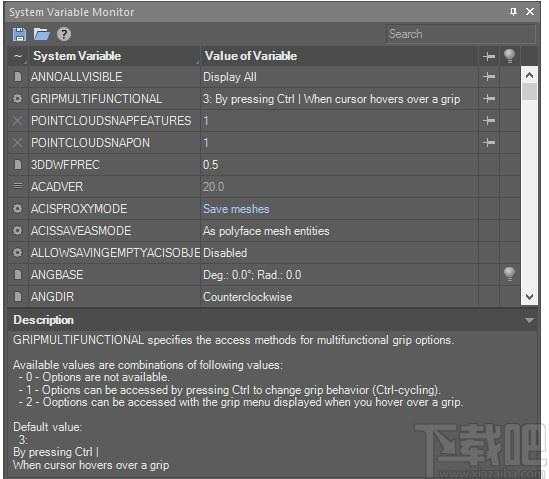Click the tilde column header
The height and width of the screenshot is (479, 549).
18,56
